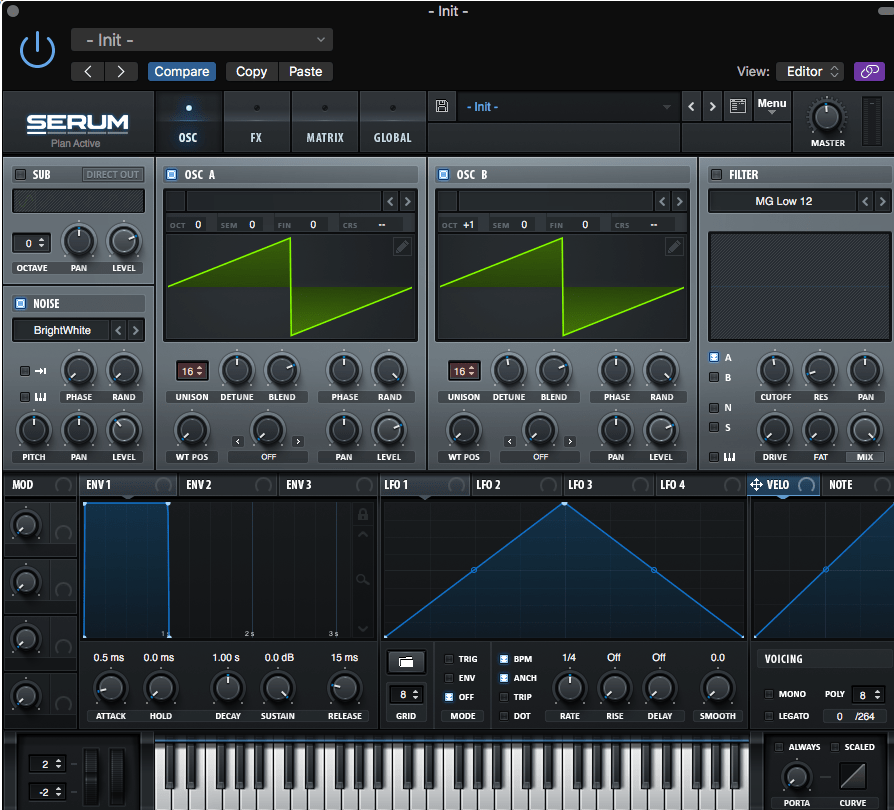This screenshot has width=894, height=810.
Task: Switch to the FX tab
Action: click(256, 123)
